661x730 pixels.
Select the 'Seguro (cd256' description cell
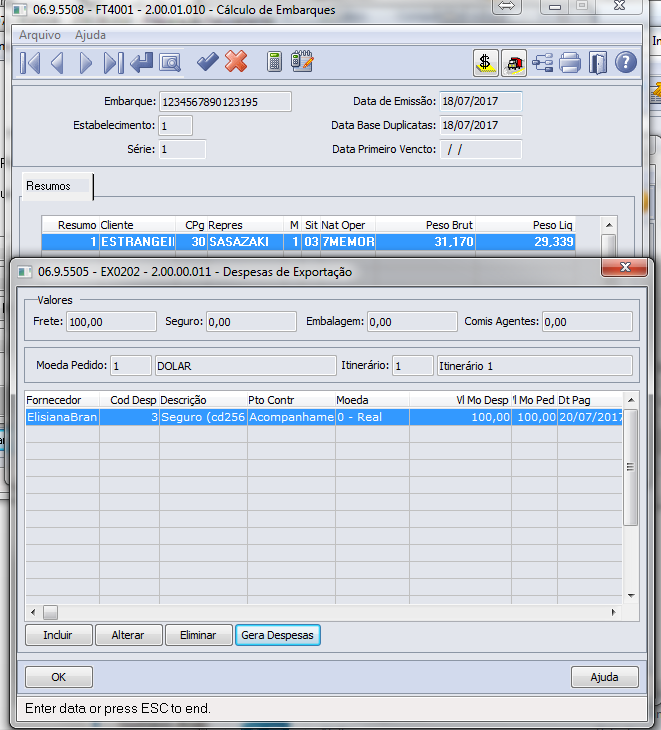(203, 417)
